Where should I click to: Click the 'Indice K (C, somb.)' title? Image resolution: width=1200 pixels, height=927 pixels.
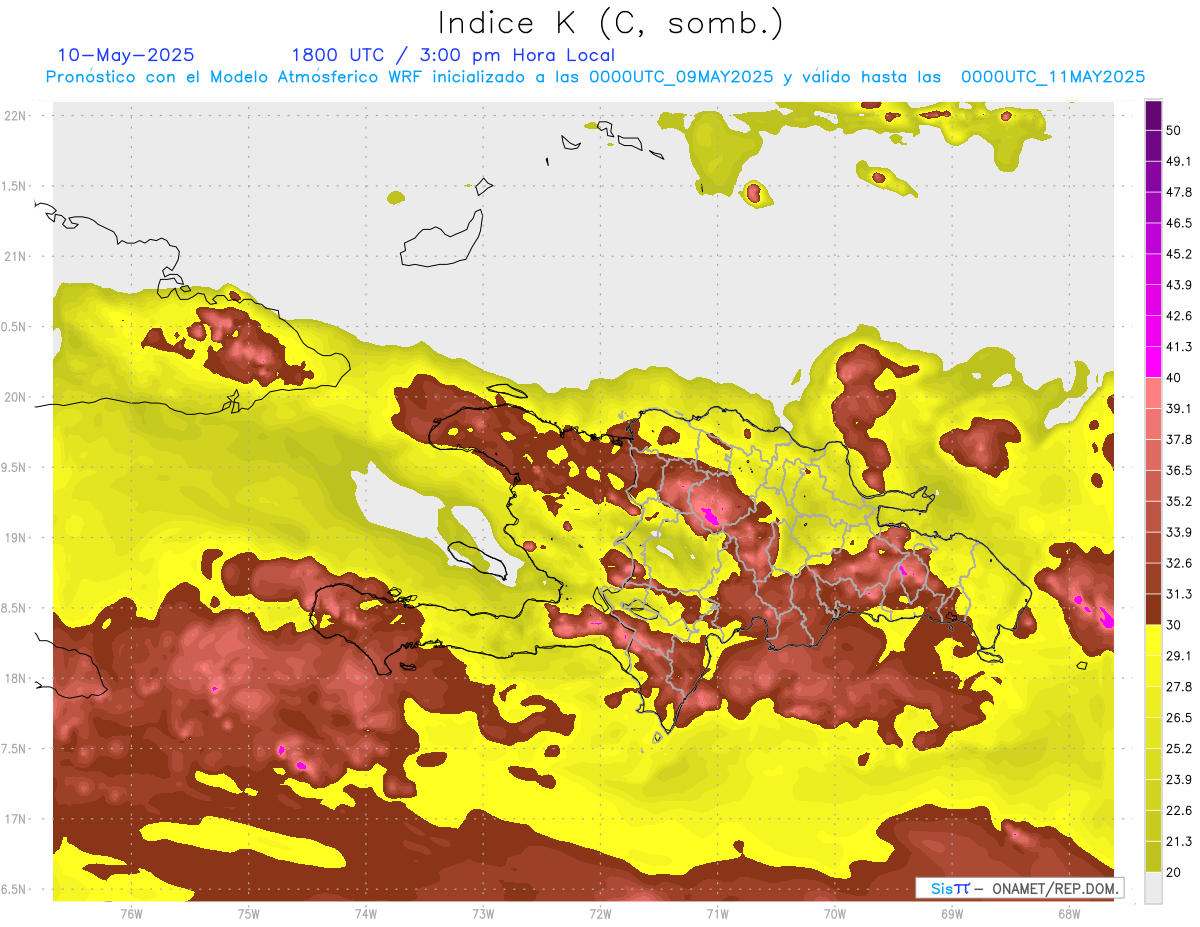click(x=611, y=23)
